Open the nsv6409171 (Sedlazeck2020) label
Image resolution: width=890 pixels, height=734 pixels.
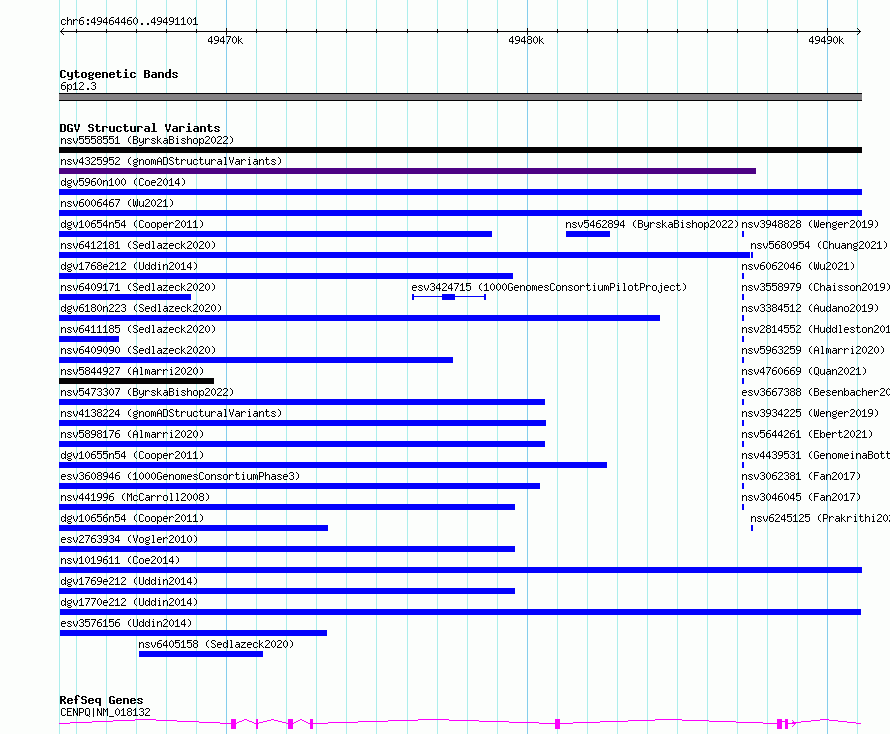[x=138, y=287]
